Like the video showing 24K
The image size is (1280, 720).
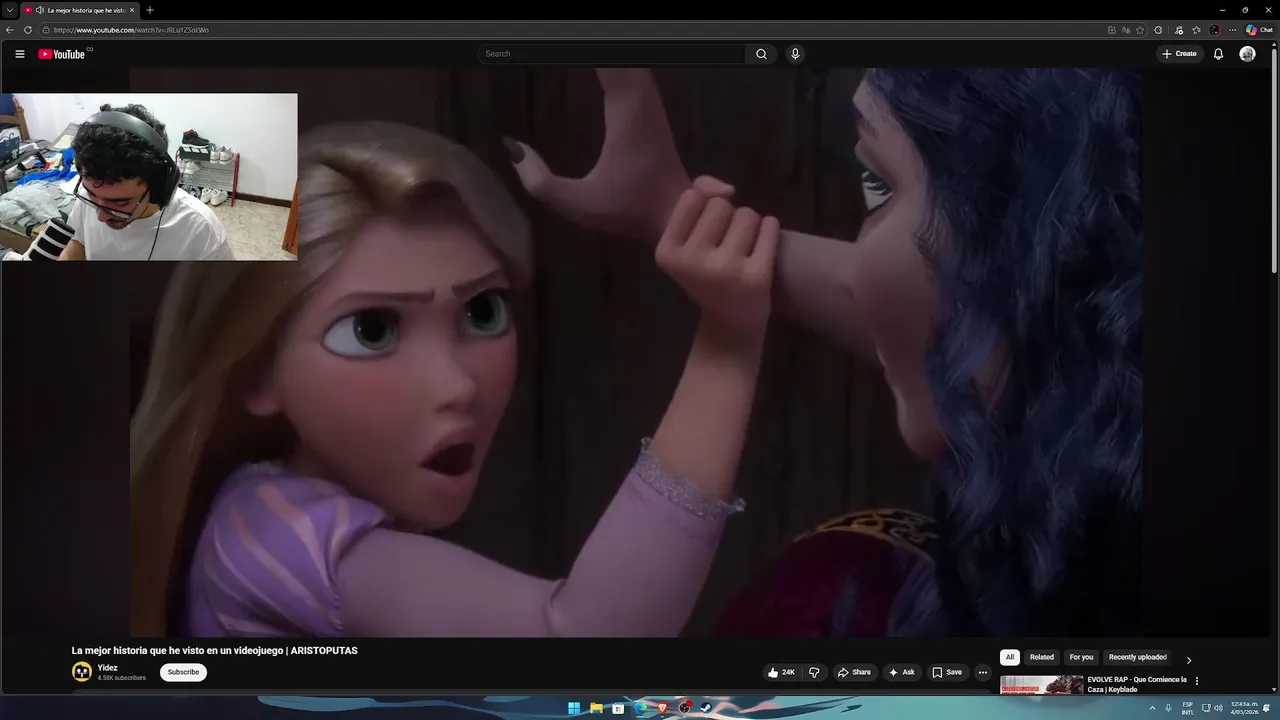coord(781,672)
